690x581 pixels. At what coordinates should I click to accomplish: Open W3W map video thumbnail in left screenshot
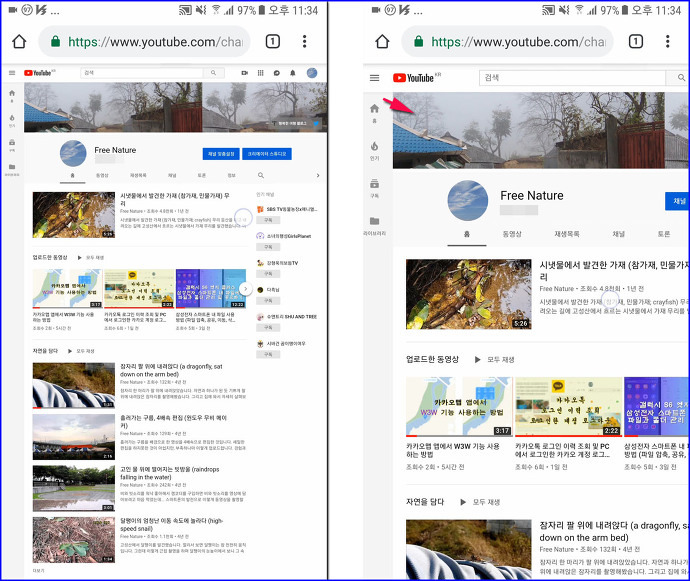click(x=67, y=288)
